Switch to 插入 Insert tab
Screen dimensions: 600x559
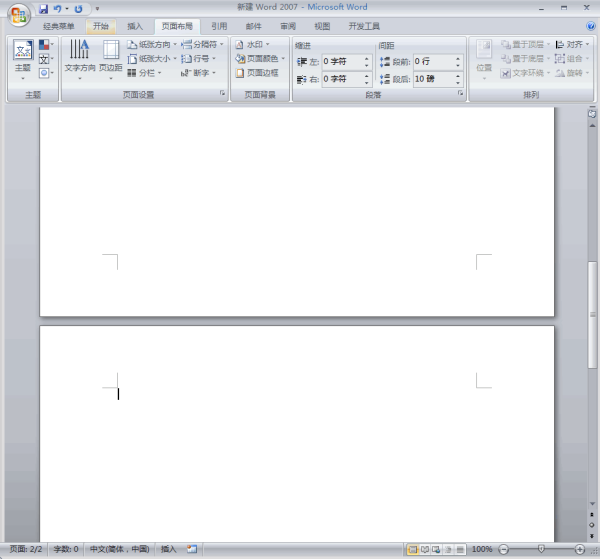click(135, 26)
